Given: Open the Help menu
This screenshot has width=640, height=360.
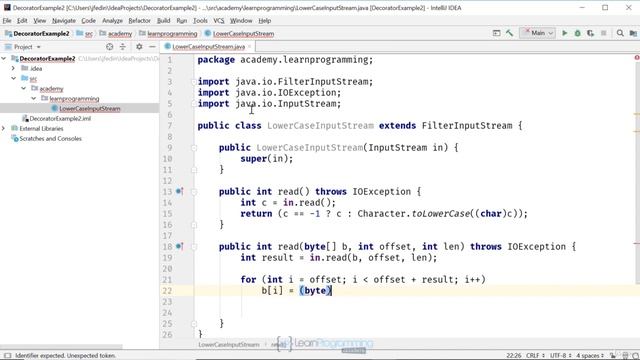Looking at the screenshot, I should (x=264, y=20).
